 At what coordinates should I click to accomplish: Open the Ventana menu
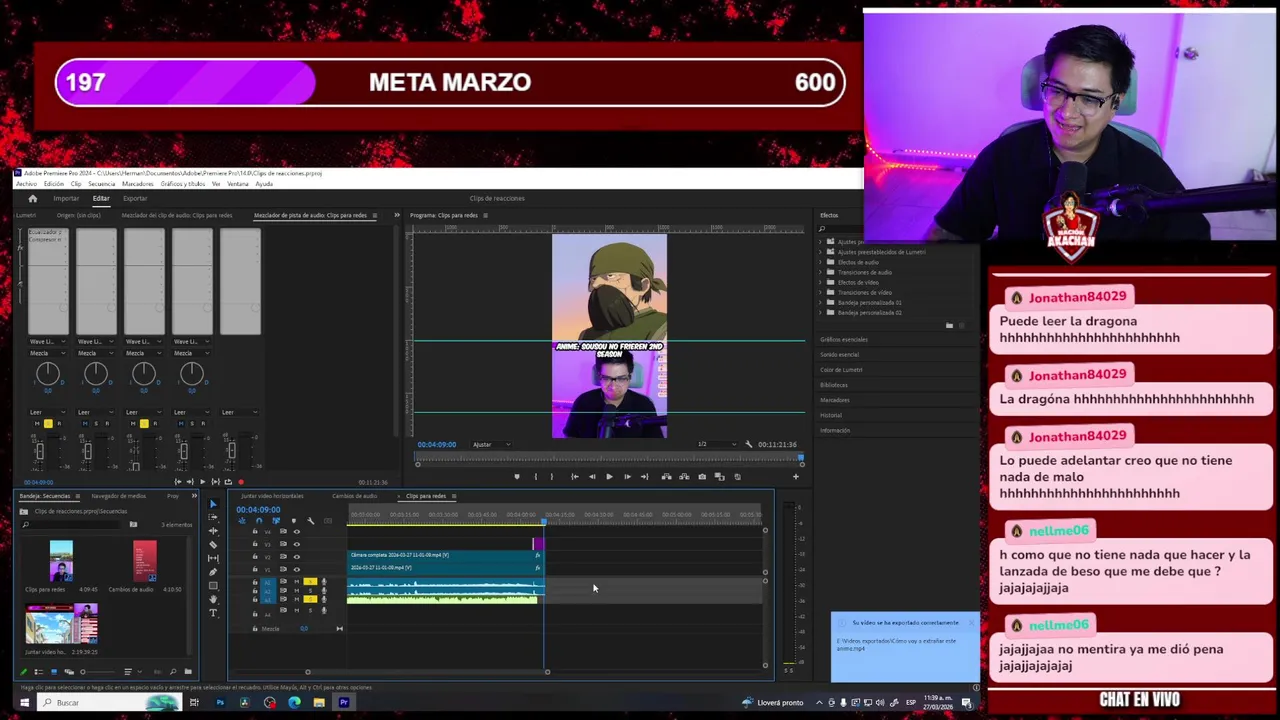238,184
